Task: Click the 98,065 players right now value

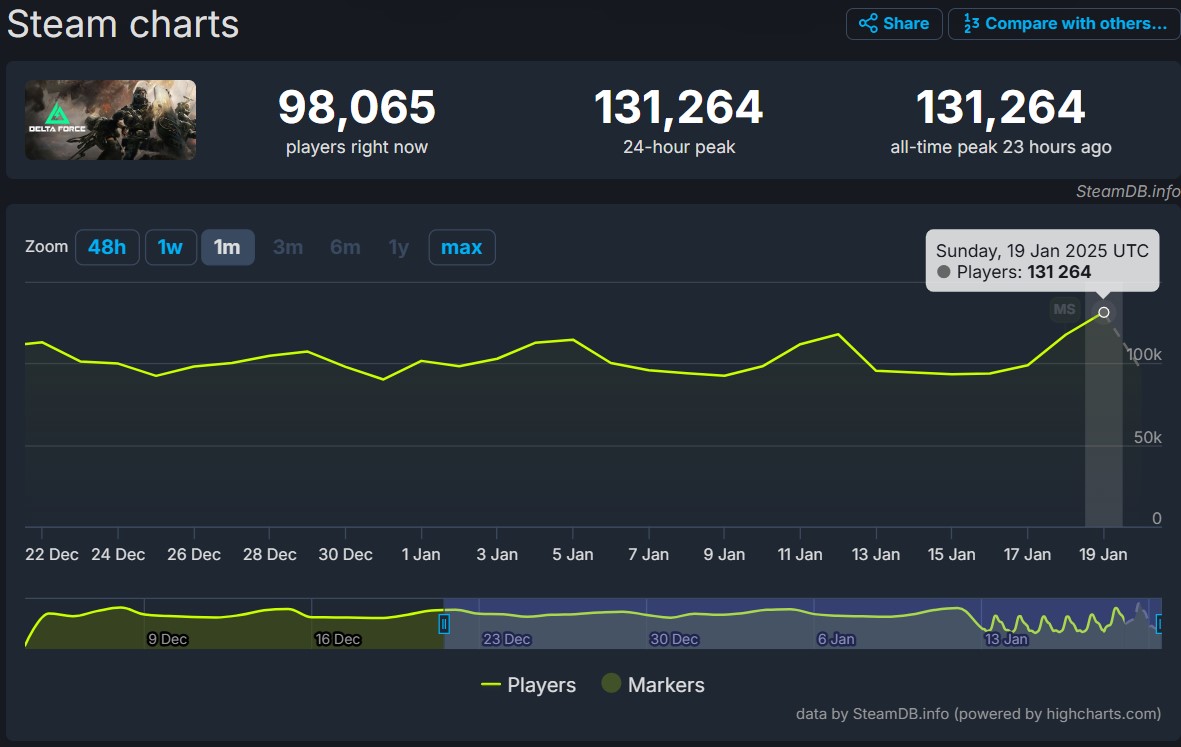Action: coord(357,107)
